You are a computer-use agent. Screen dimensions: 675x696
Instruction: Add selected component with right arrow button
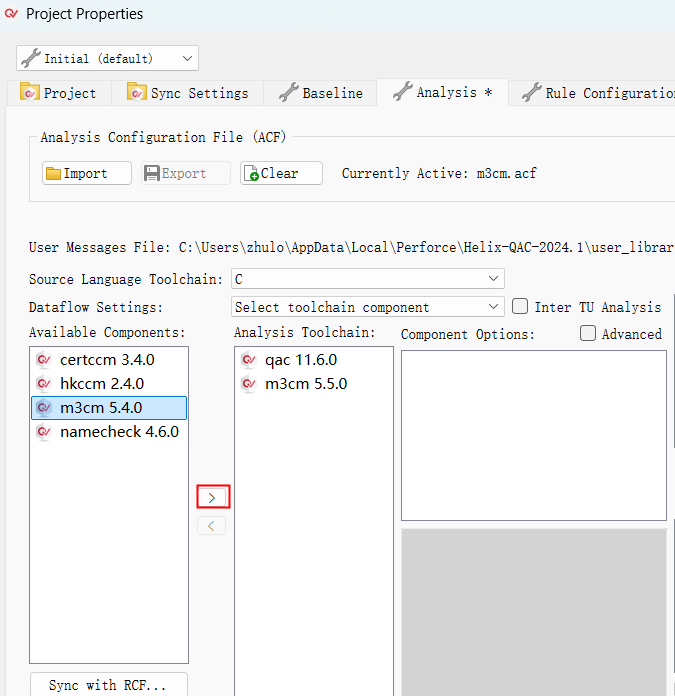(212, 496)
